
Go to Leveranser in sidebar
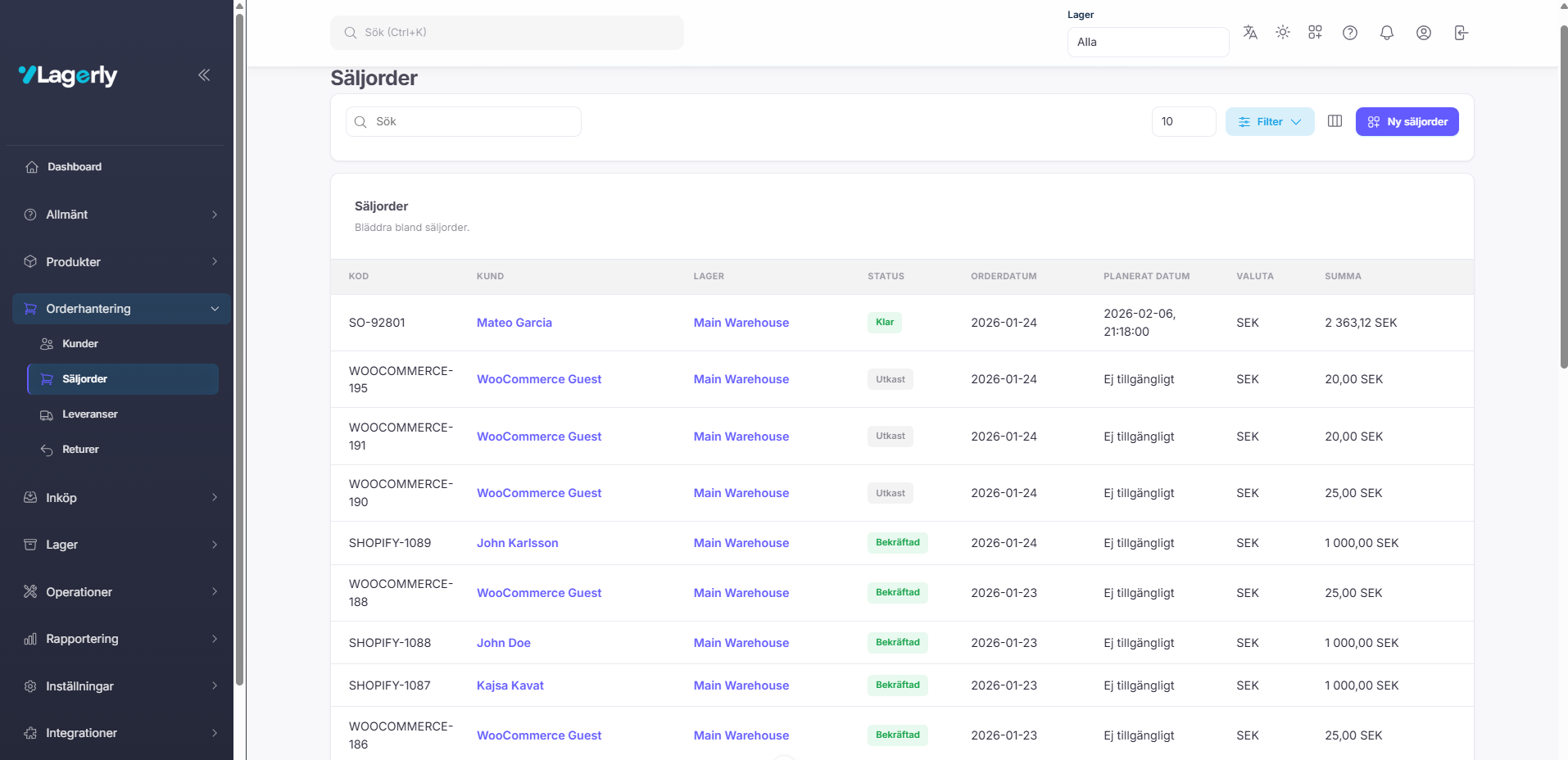[x=89, y=414]
